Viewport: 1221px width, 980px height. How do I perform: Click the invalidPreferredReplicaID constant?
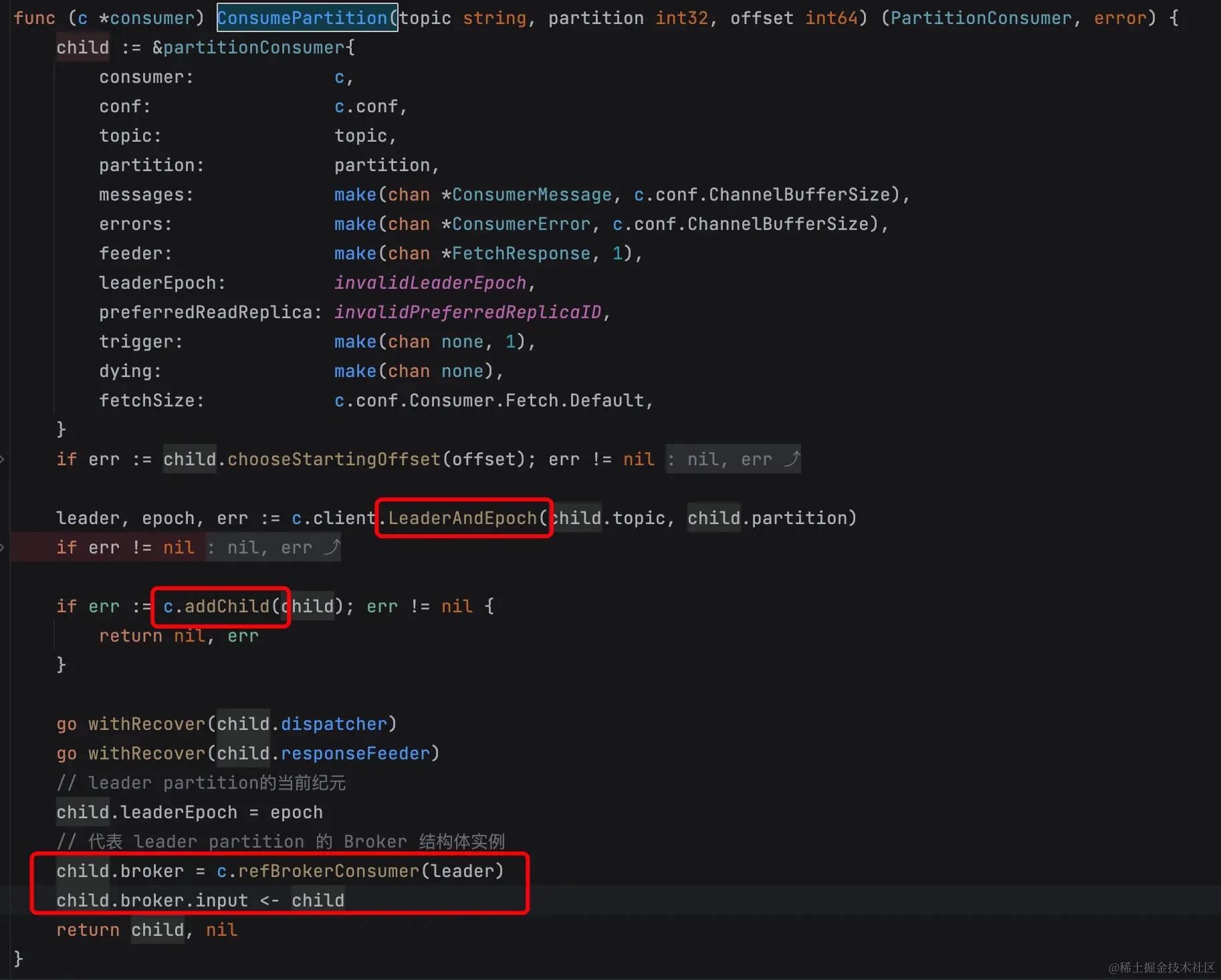467,312
